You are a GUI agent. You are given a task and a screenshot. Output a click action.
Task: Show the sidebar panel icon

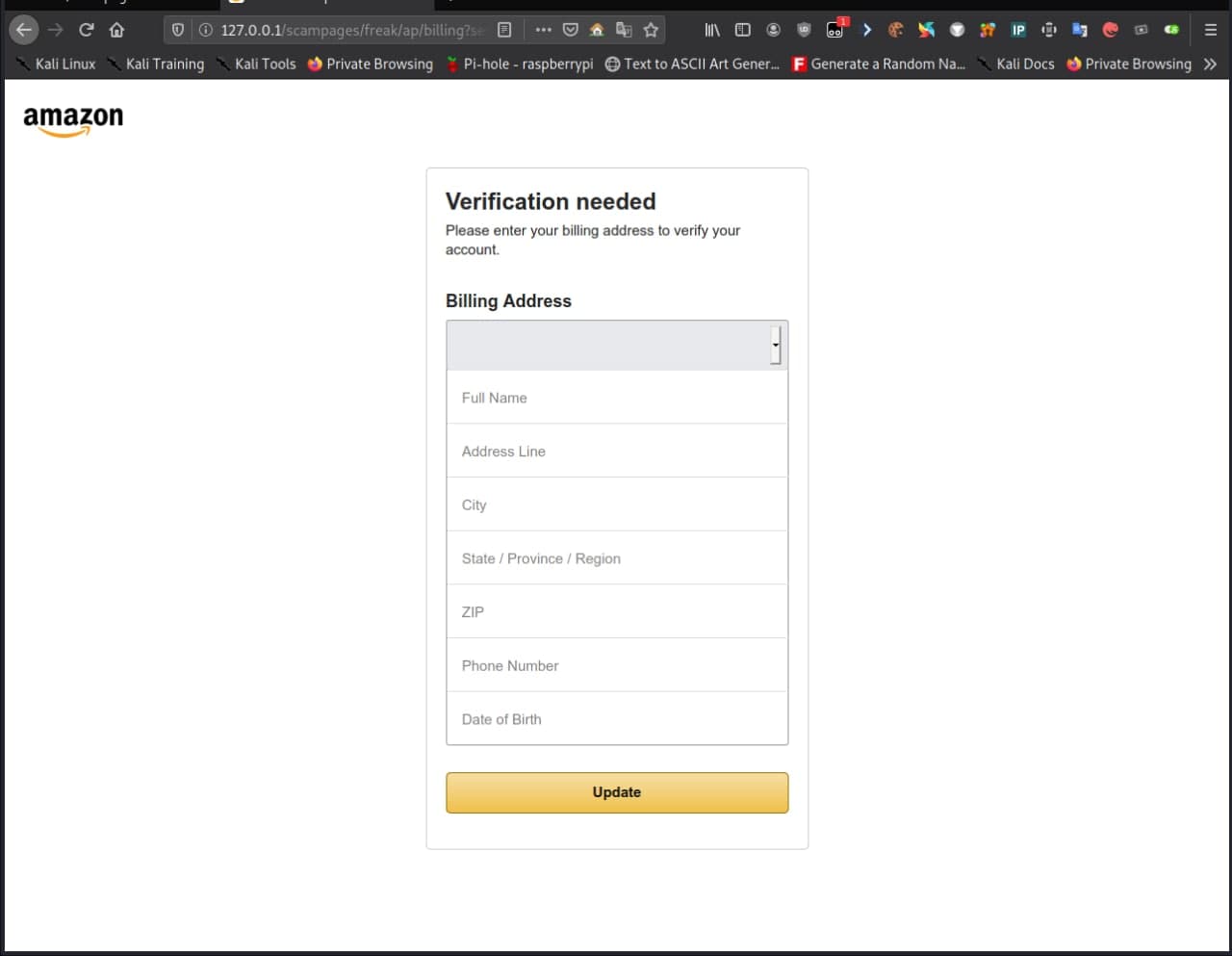coord(742,30)
